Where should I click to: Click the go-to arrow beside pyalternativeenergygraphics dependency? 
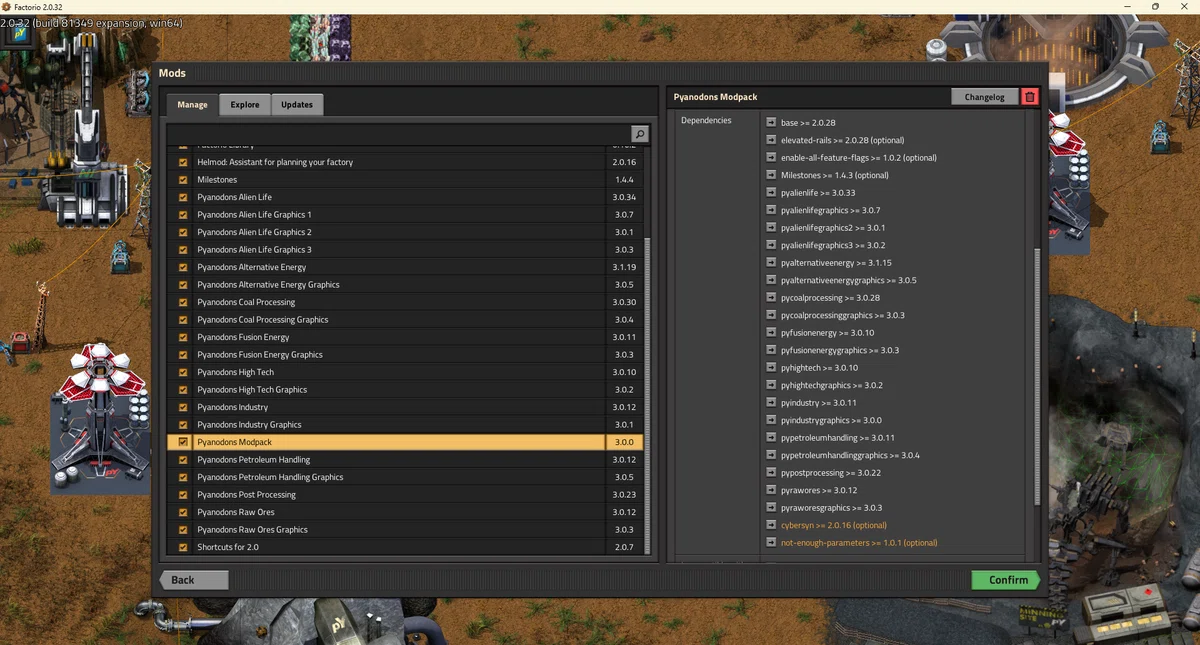click(x=771, y=280)
